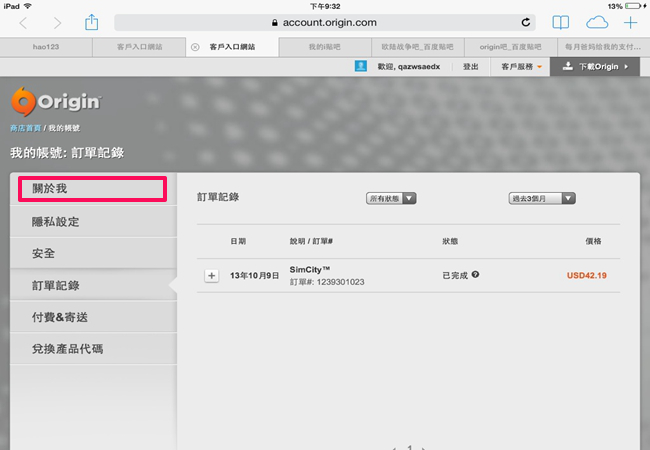
Task: Tap the battery indicator in status bar
Action: click(633, 6)
